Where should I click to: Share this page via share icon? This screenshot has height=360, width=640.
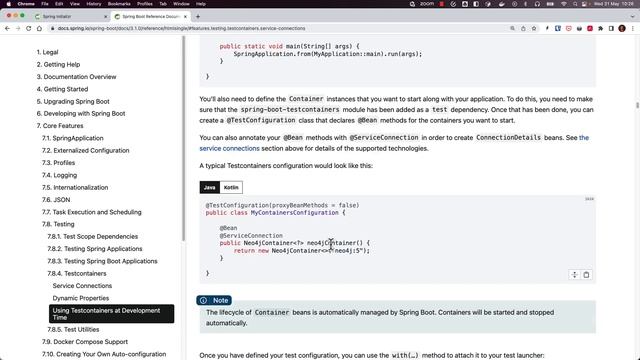coord(523,29)
